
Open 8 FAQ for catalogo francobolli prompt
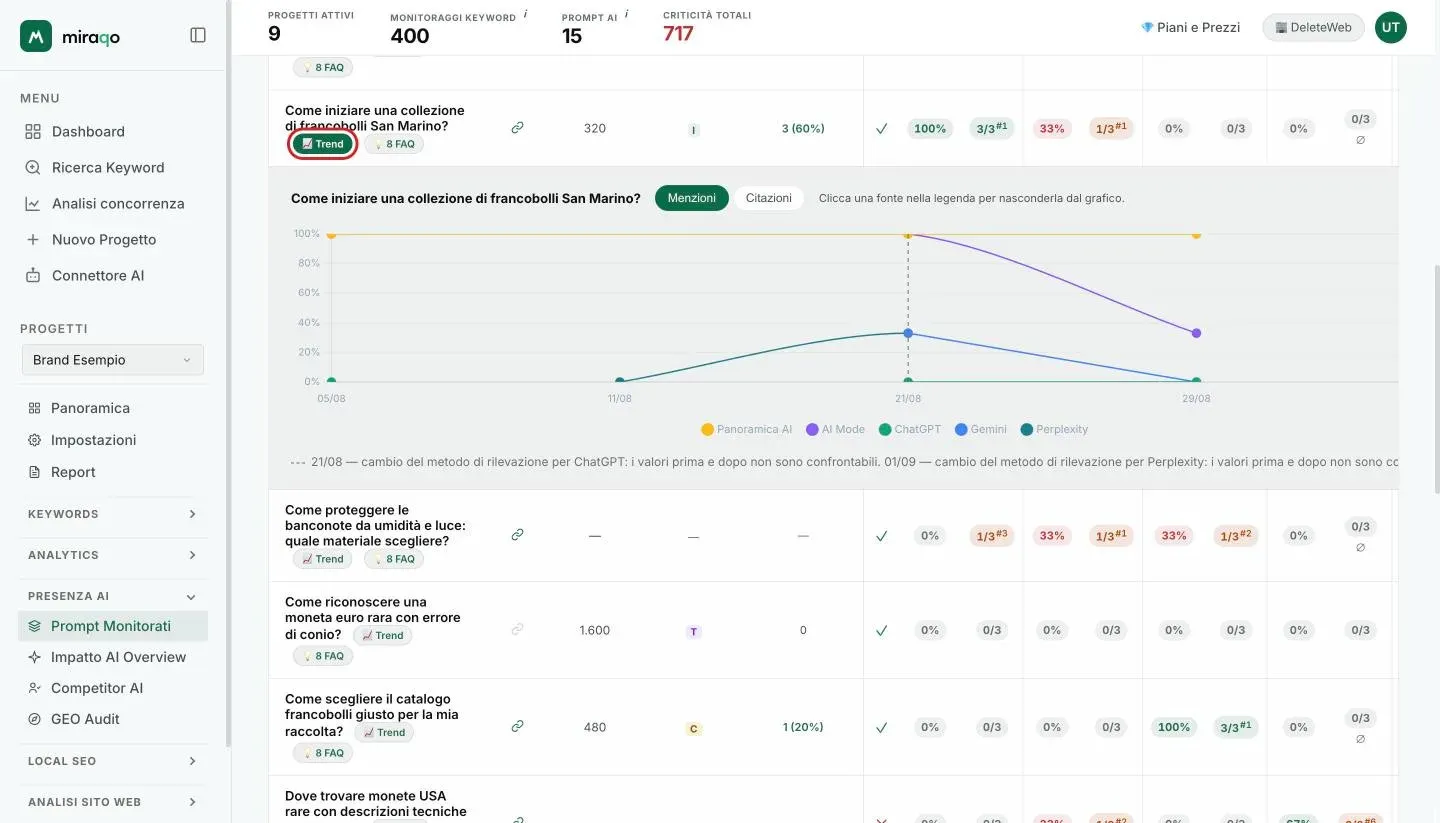click(322, 753)
